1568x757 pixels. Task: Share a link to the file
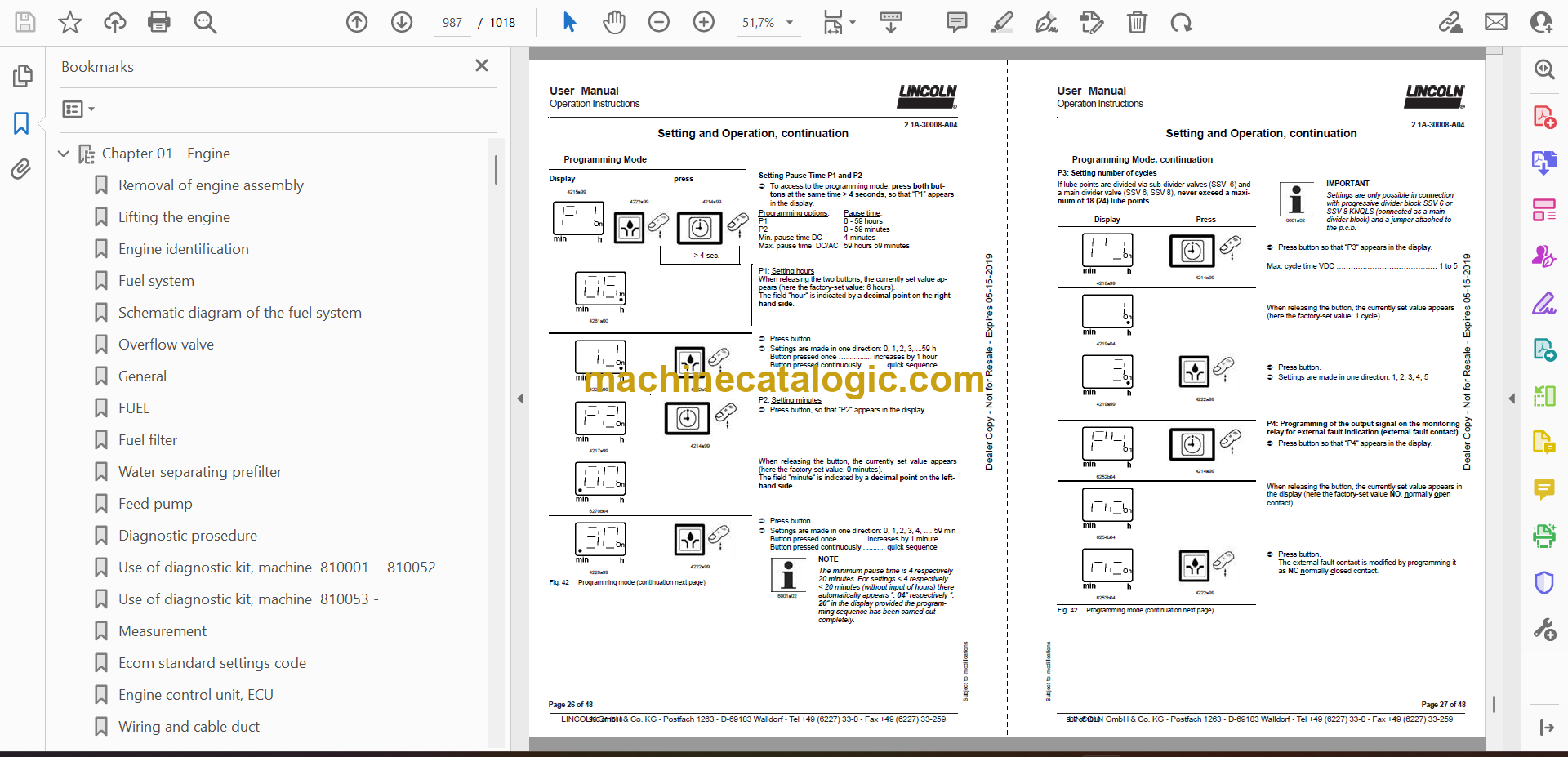pyautogui.click(x=1451, y=22)
